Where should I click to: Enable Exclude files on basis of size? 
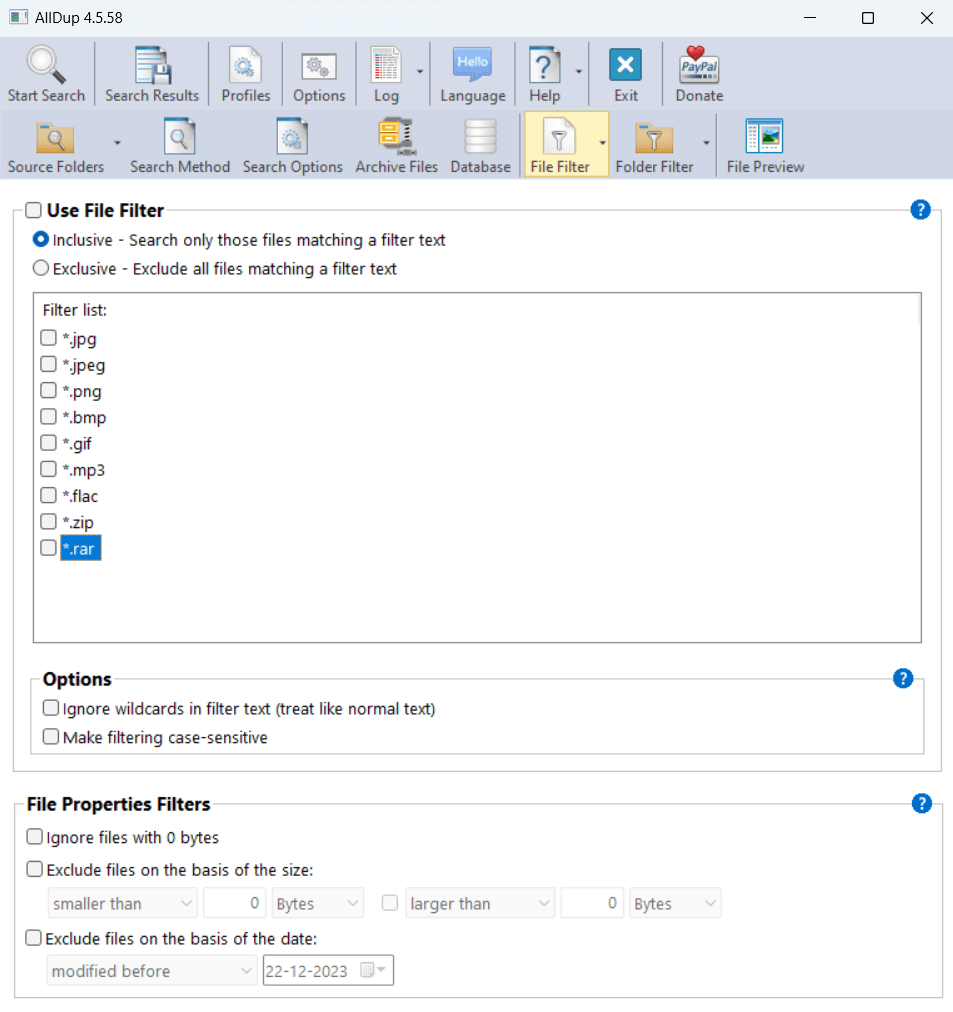[35, 869]
